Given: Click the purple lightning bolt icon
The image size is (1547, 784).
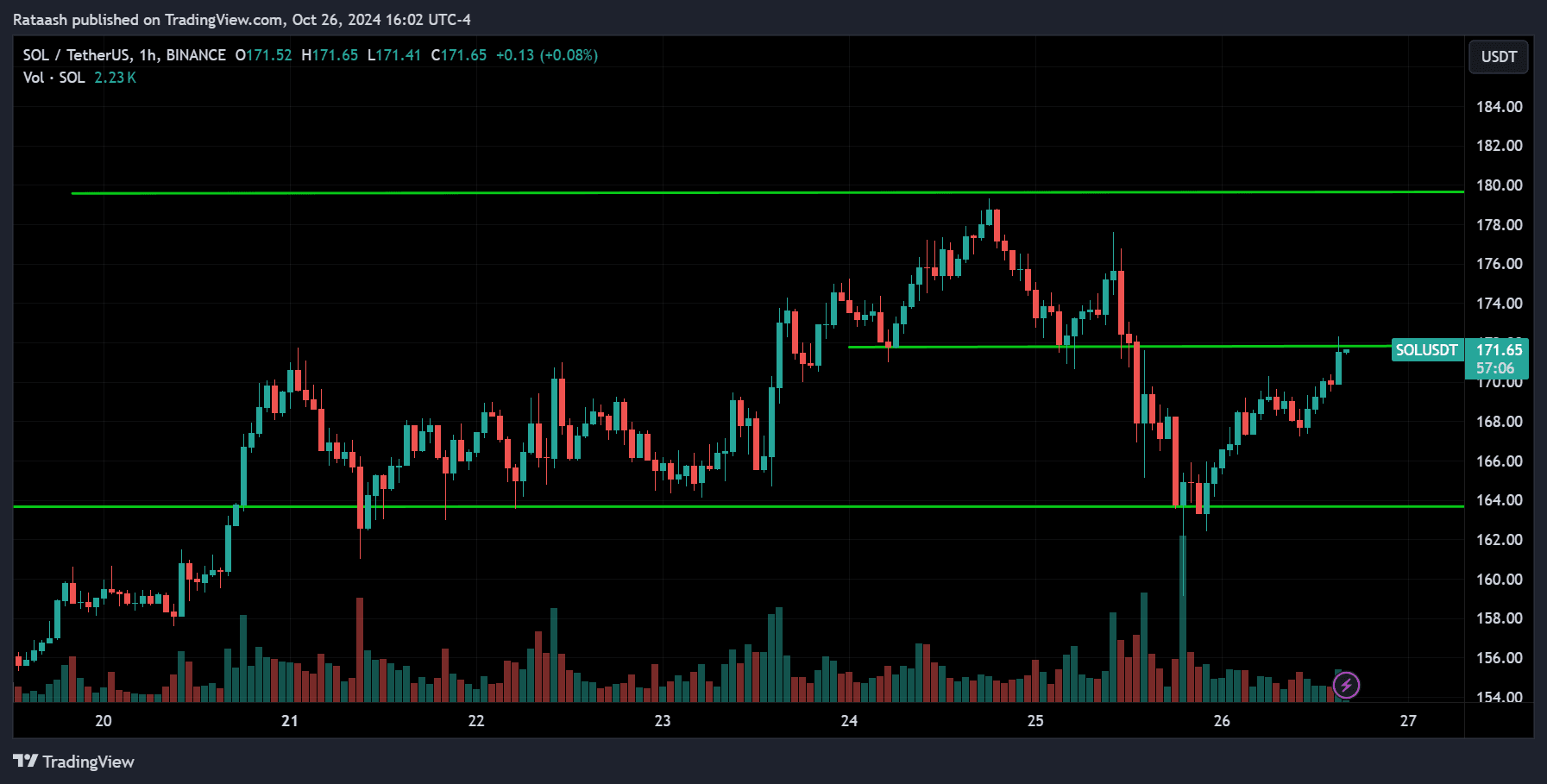Looking at the screenshot, I should pyautogui.click(x=1346, y=686).
